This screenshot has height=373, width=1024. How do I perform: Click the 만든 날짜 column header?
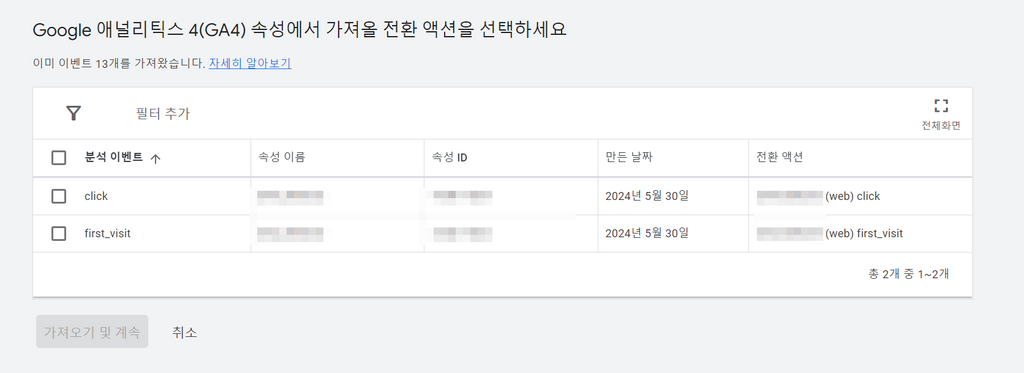point(630,157)
